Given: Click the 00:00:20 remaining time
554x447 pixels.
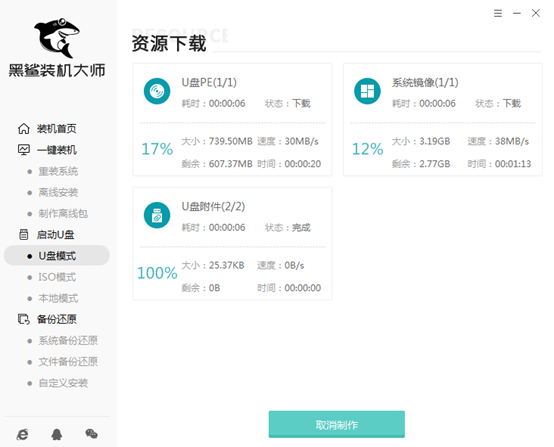Looking at the screenshot, I should 303,164.
